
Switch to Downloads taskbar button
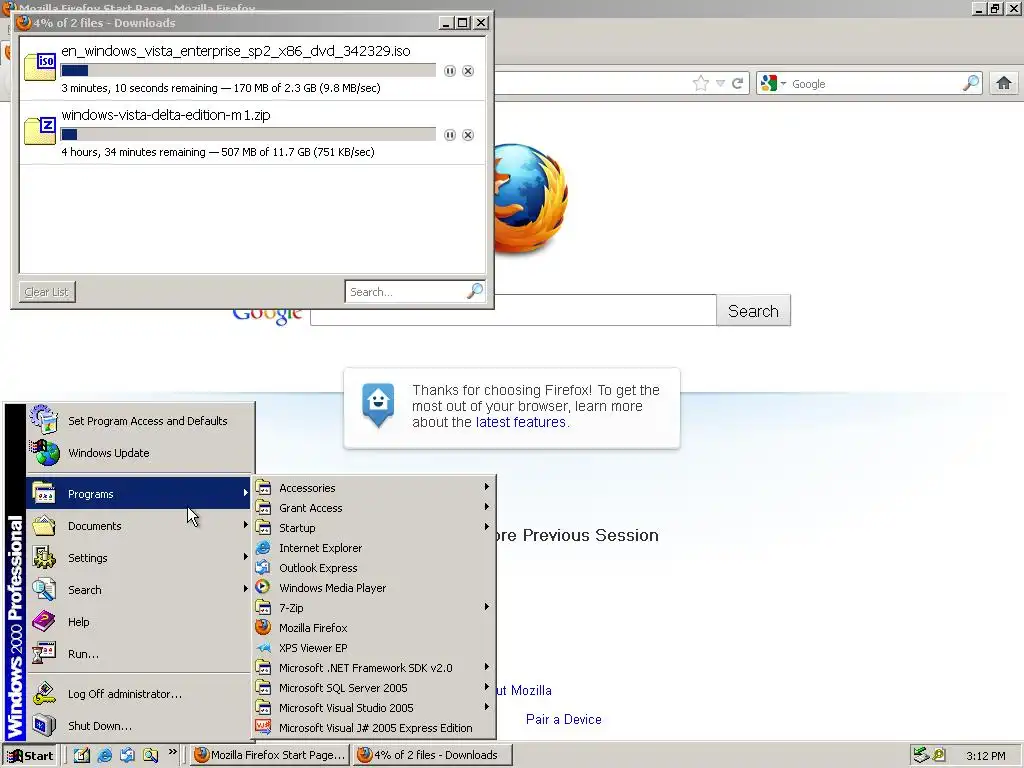[433, 755]
